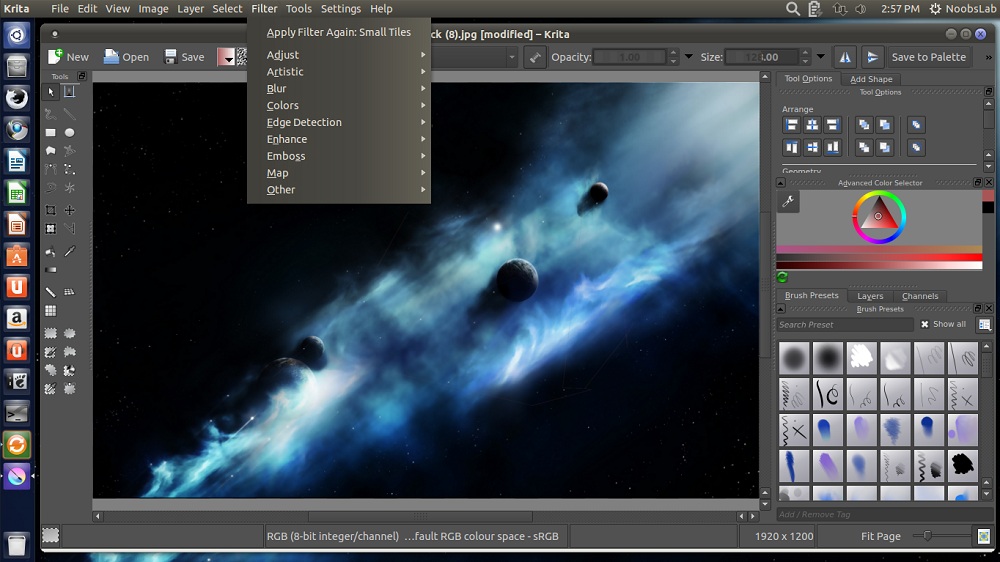Open the Size slider dropdown arrow
The image size is (1000, 562).
[821, 57]
